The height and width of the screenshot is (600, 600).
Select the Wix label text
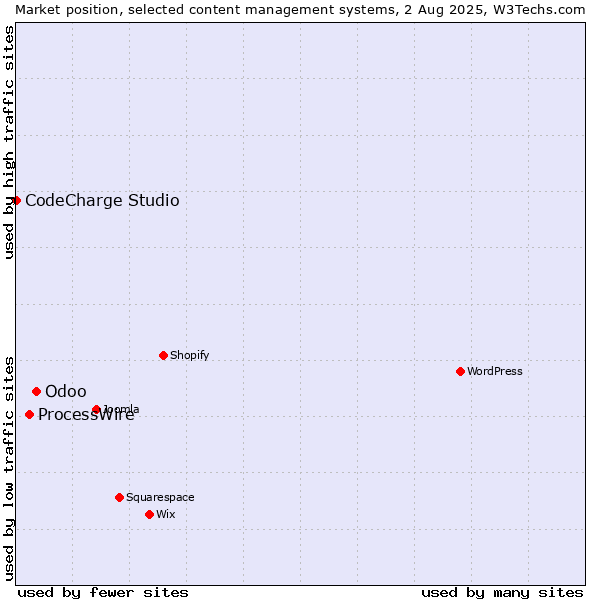click(166, 515)
